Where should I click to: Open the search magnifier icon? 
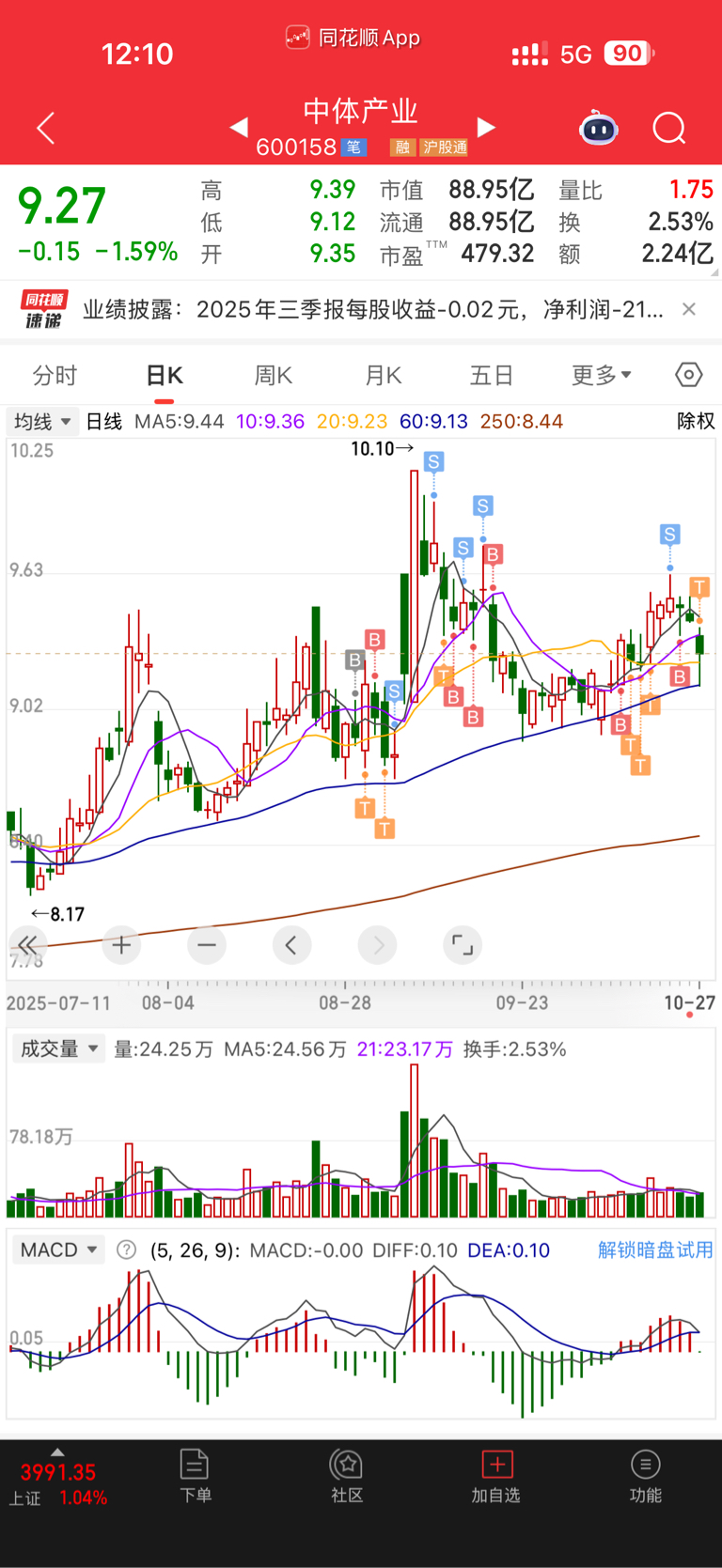669,128
